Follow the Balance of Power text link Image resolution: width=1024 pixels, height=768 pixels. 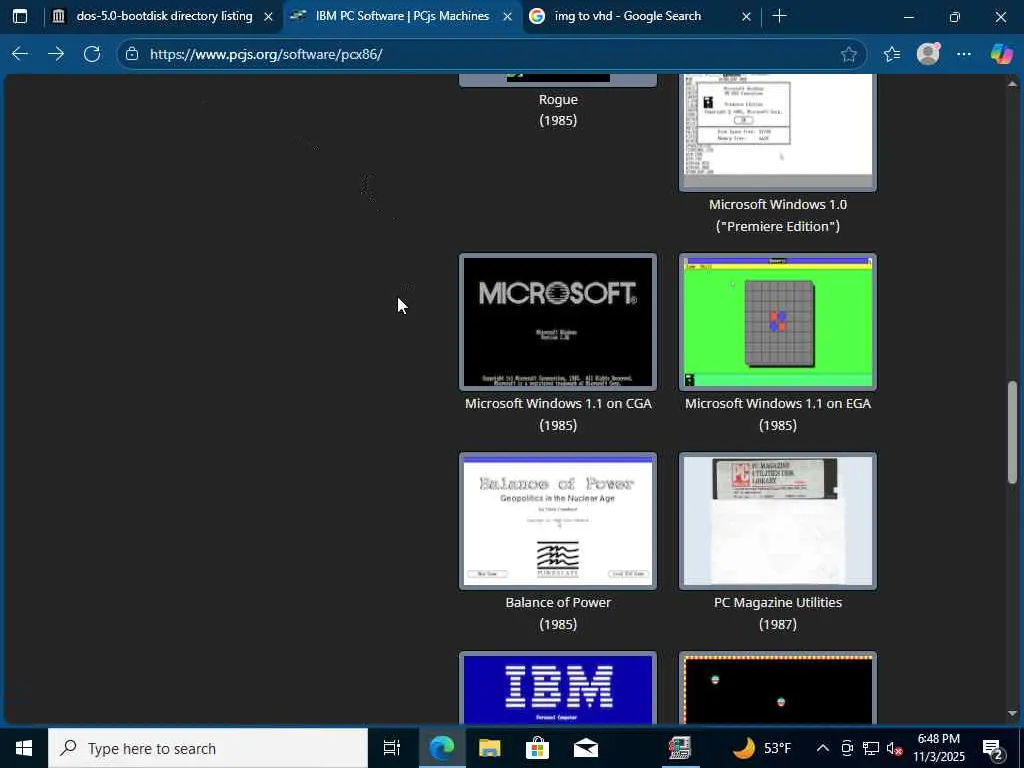558,613
